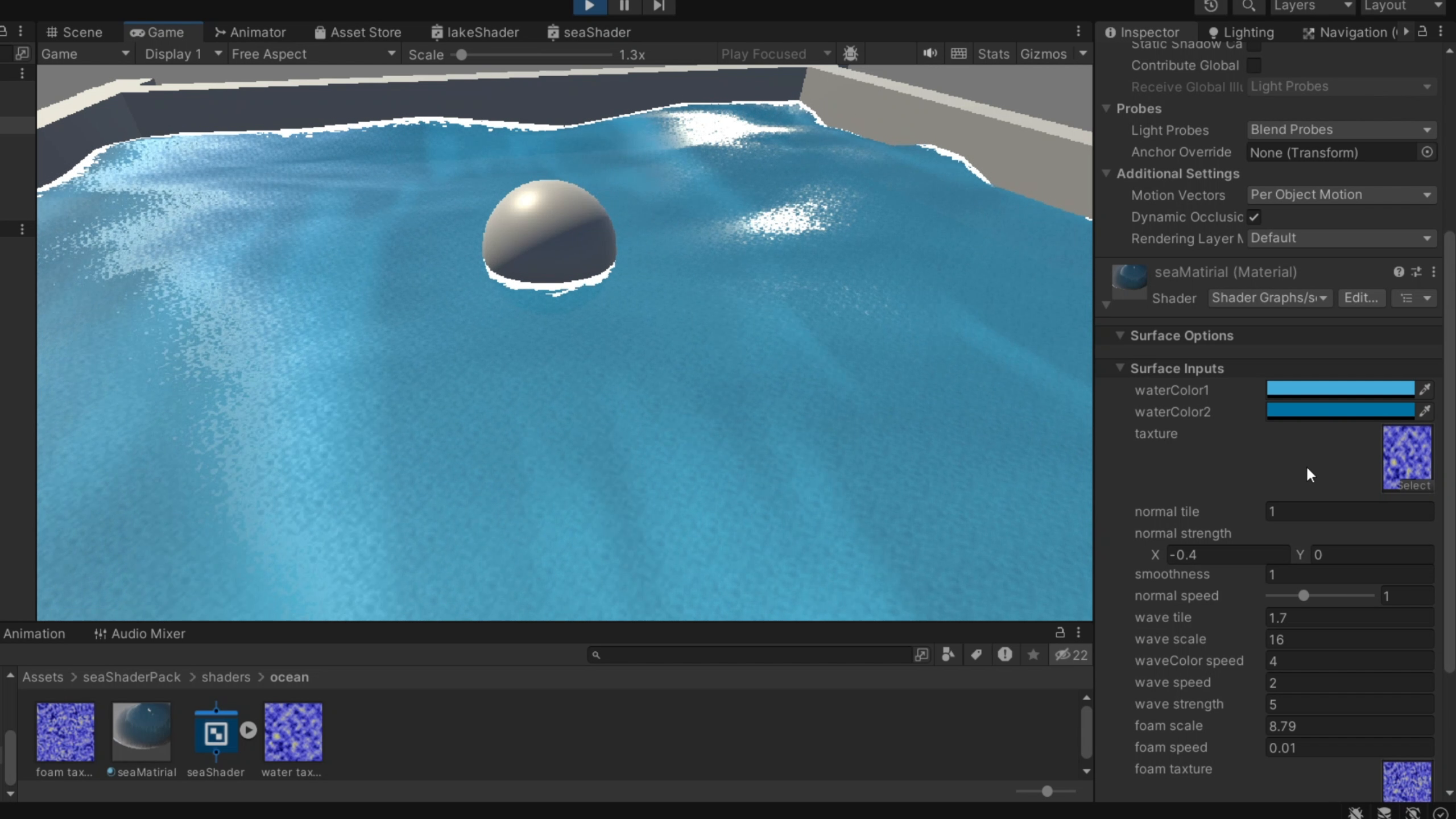The width and height of the screenshot is (1456, 819).
Task: Open the Rendering Layer Mask Default dropdown
Action: [1341, 238]
